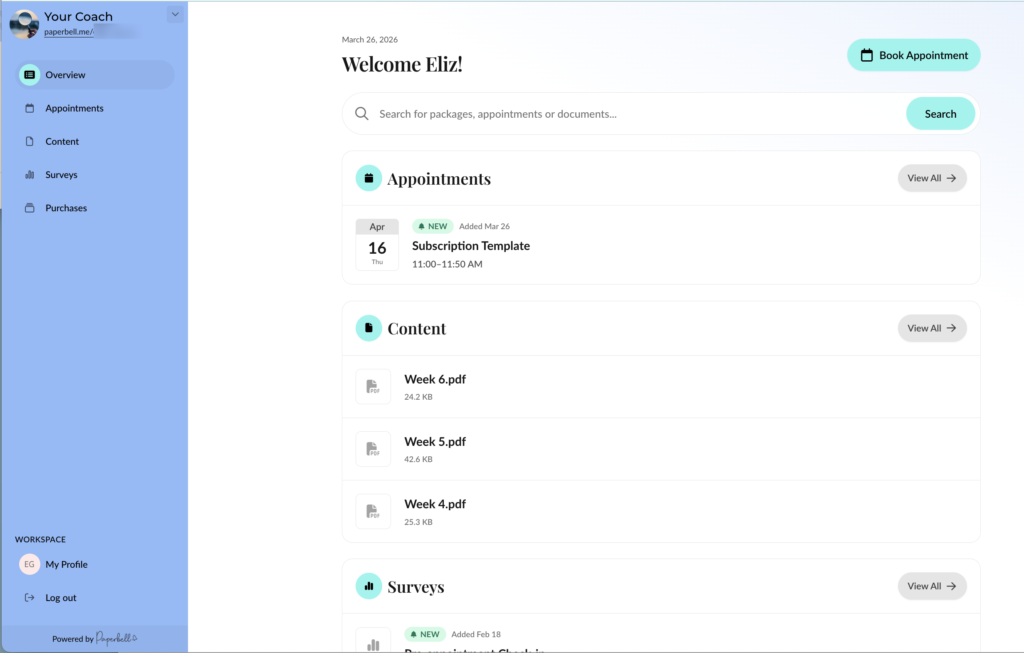Expand the Your Coach dropdown chevron
Screen dimensions: 1024x653
[x=175, y=14]
